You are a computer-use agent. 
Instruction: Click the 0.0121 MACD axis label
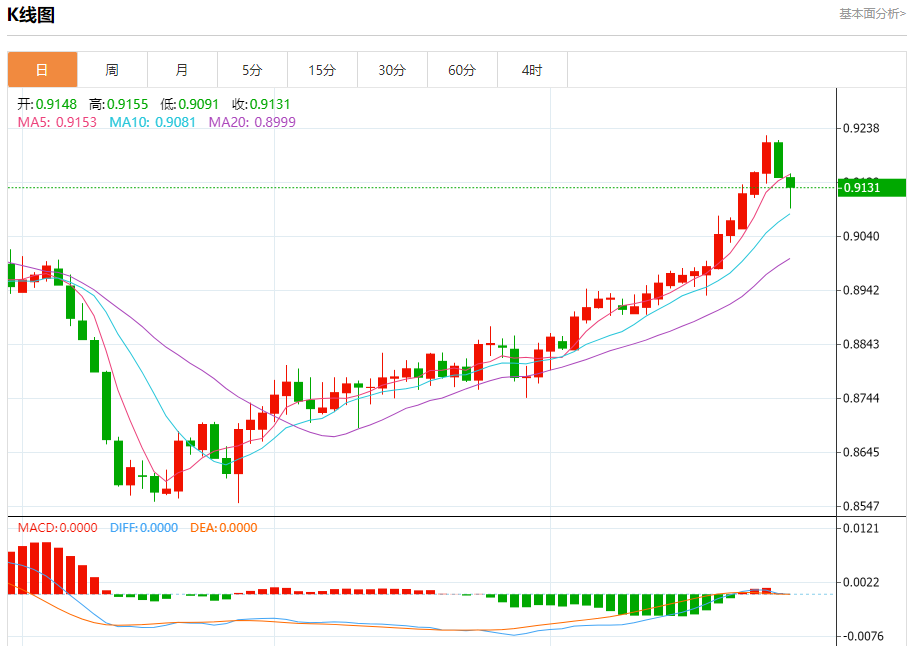[x=861, y=528]
